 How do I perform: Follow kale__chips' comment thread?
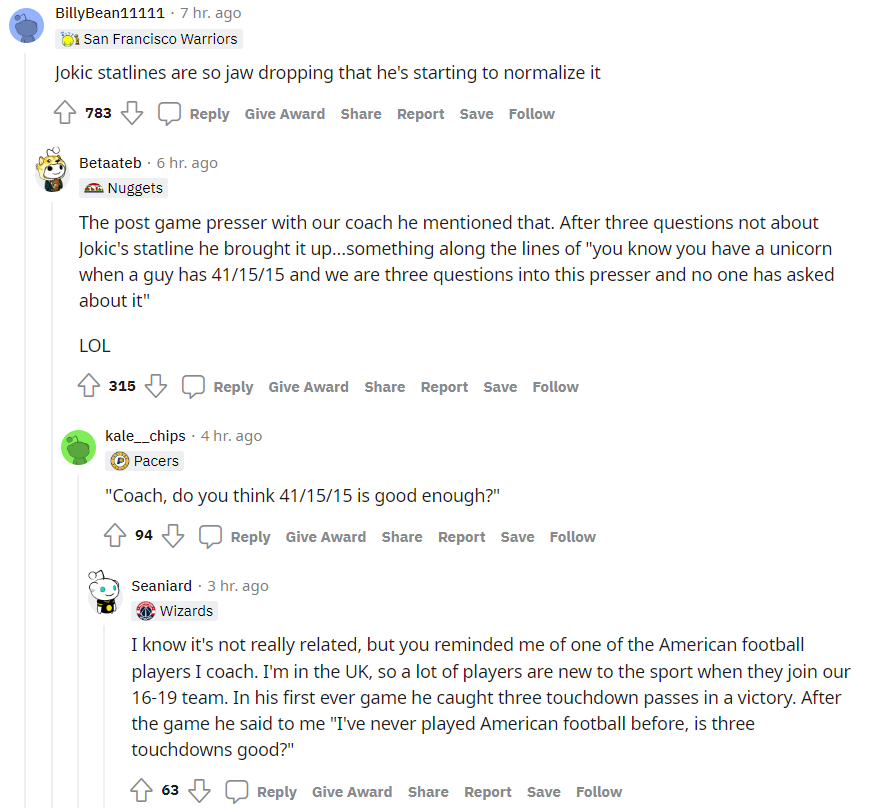[572, 537]
